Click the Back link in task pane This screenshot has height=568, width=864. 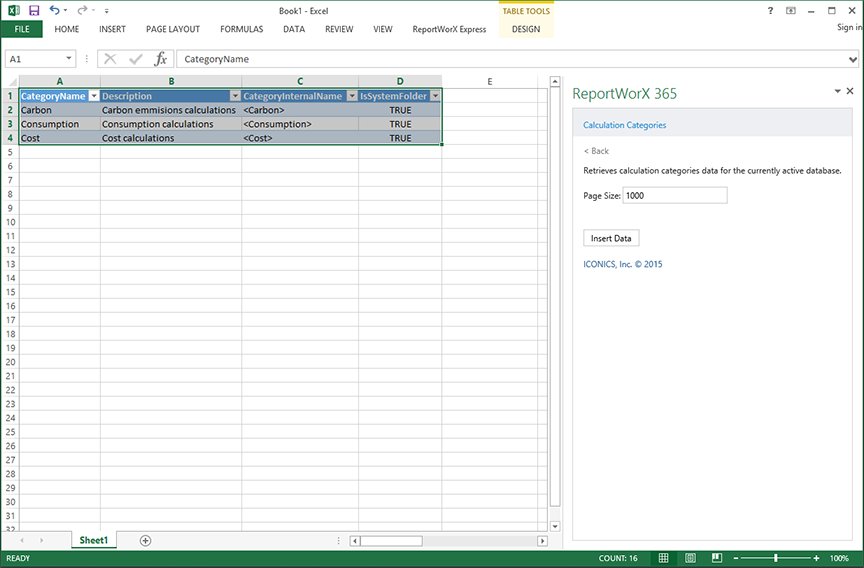[597, 151]
